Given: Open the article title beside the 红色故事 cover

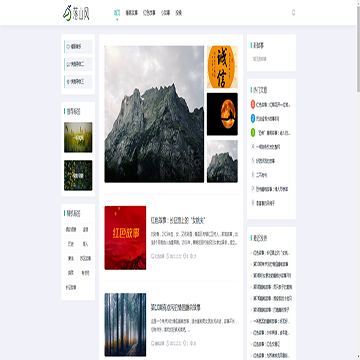Looking at the screenshot, I should pyautogui.click(x=180, y=220).
